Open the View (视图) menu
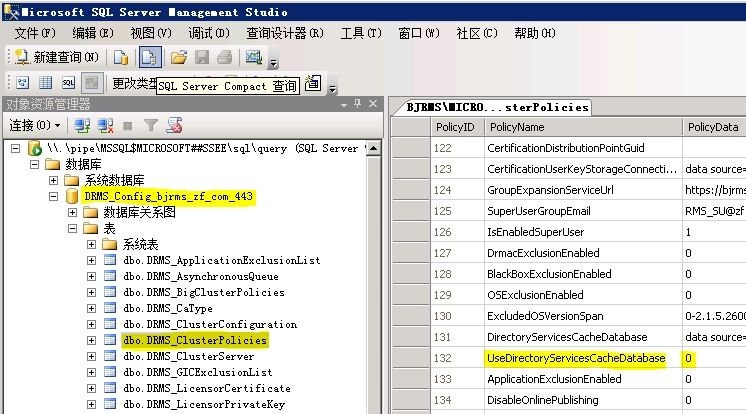This screenshot has width=746, height=414. [x=151, y=33]
